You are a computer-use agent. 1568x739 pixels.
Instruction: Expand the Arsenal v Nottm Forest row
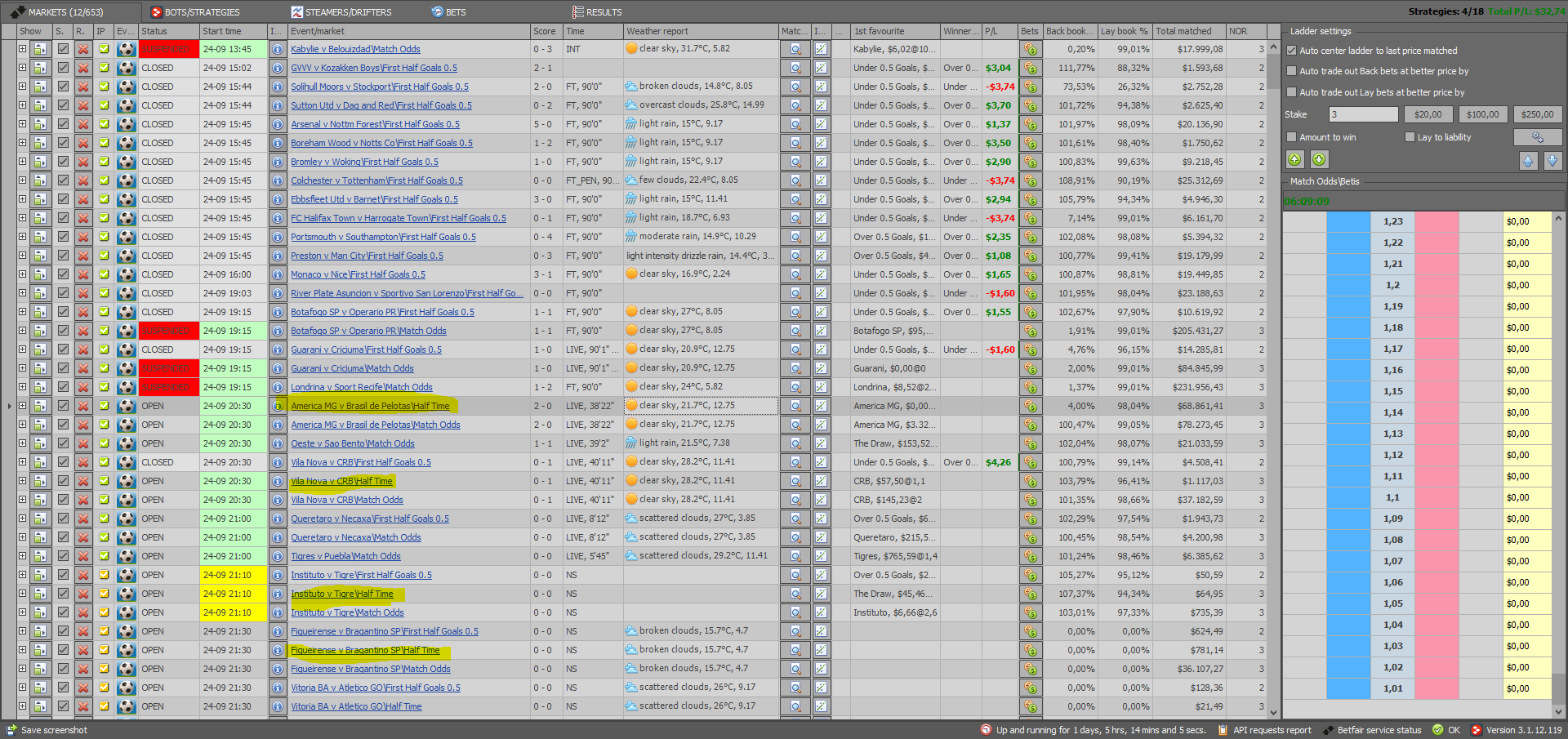22,124
